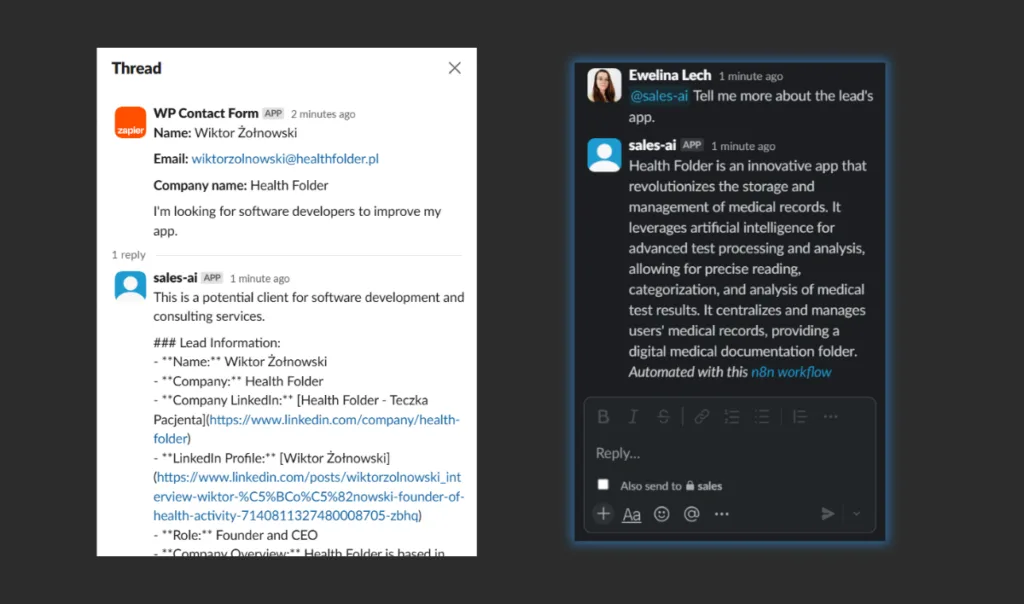
Task: Open sales-ai avatar in the Thread panel
Action: (x=130, y=286)
